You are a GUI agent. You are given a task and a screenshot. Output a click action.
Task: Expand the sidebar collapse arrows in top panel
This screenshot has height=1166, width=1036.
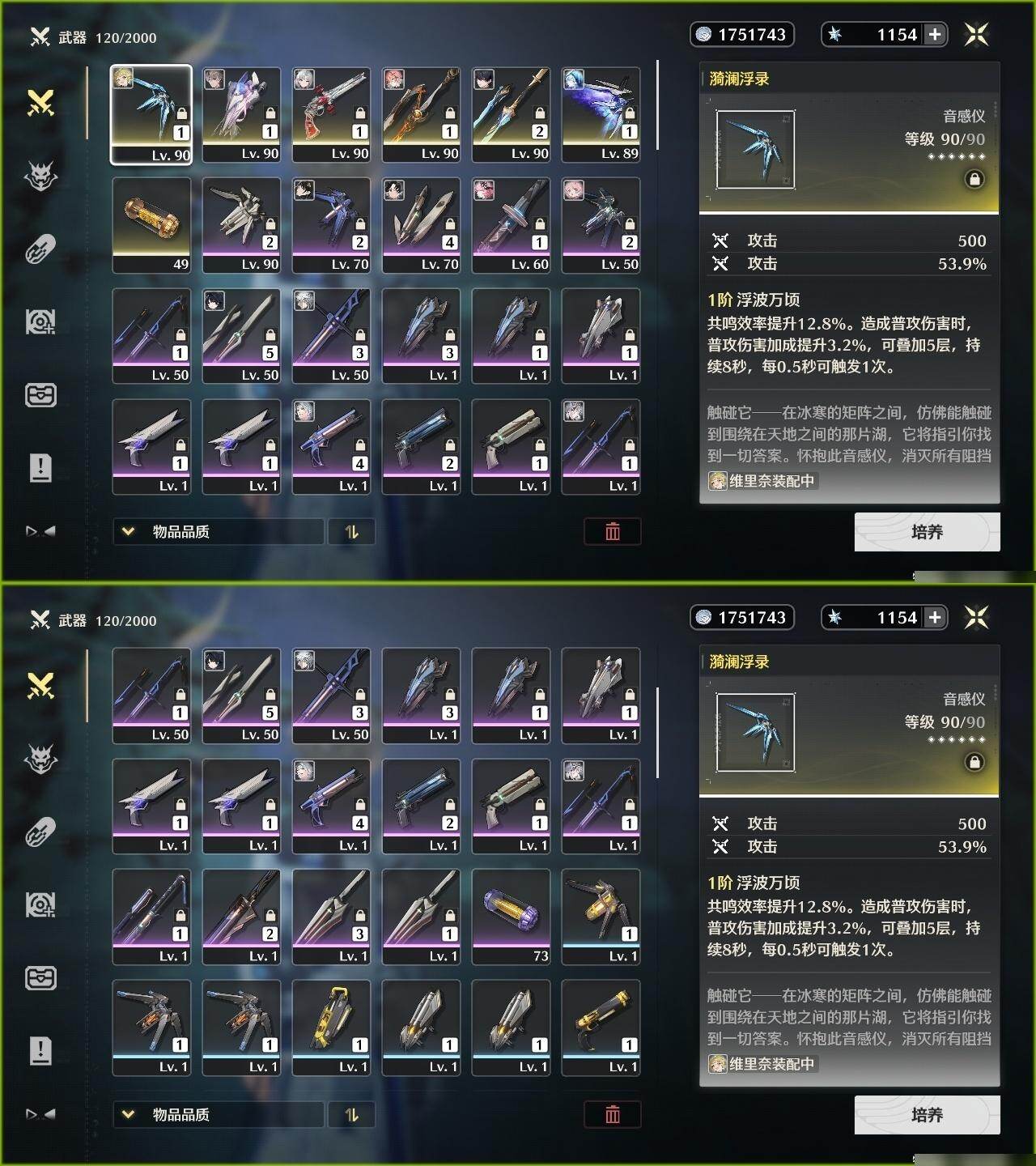pyautogui.click(x=40, y=531)
